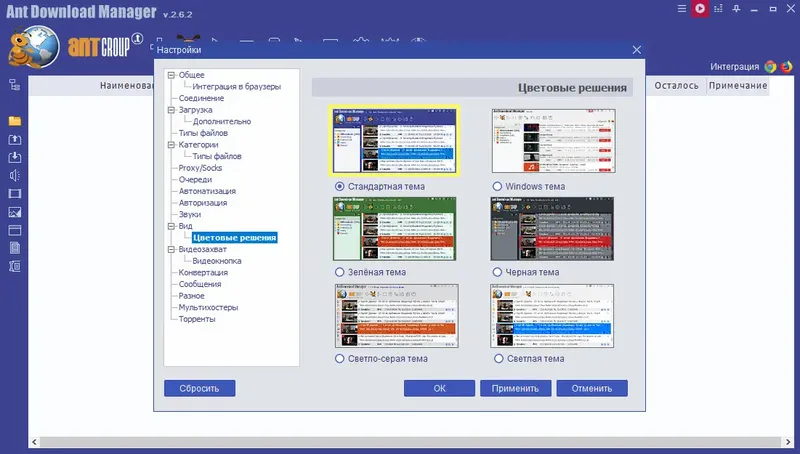Viewport: 800px width, 454px height.
Task: Click the Применить button
Action: point(515,388)
